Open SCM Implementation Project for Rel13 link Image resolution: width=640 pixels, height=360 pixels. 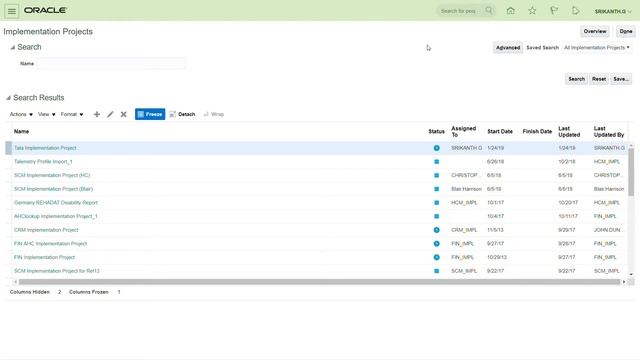point(56,271)
